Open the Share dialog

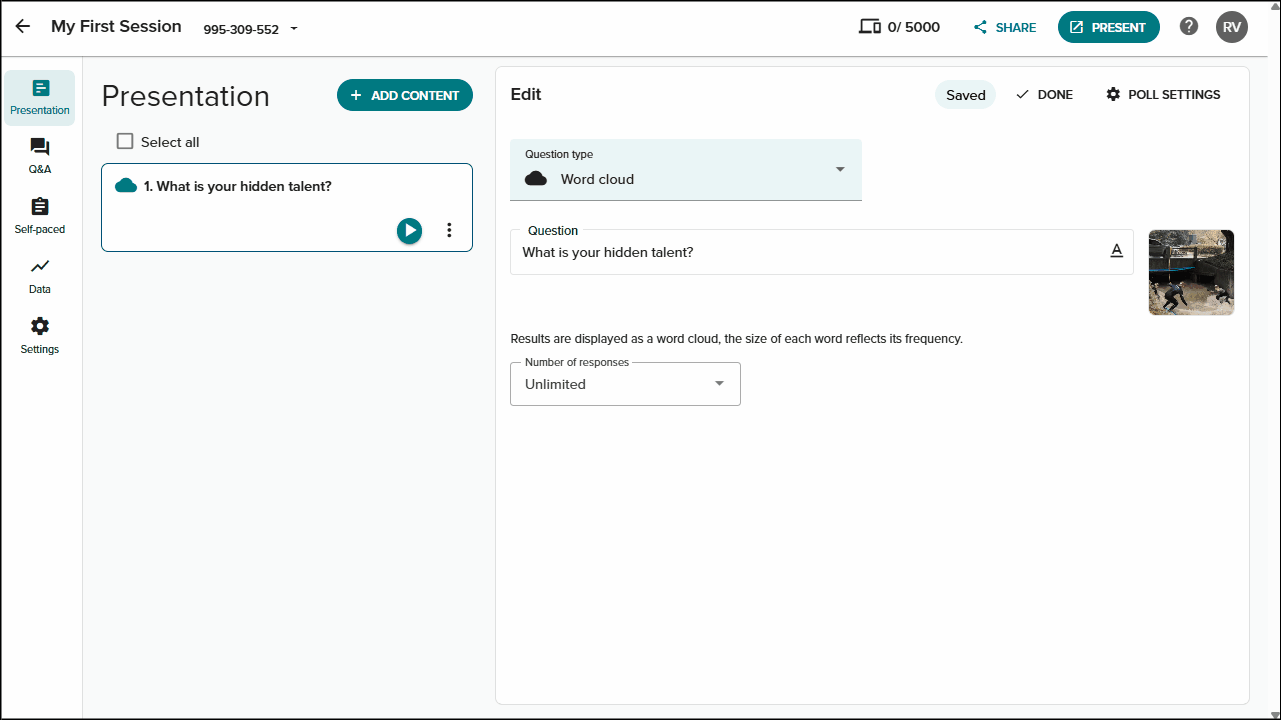(x=1005, y=27)
